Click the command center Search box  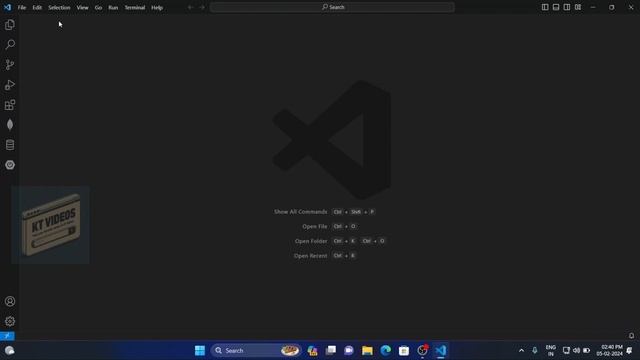332,7
